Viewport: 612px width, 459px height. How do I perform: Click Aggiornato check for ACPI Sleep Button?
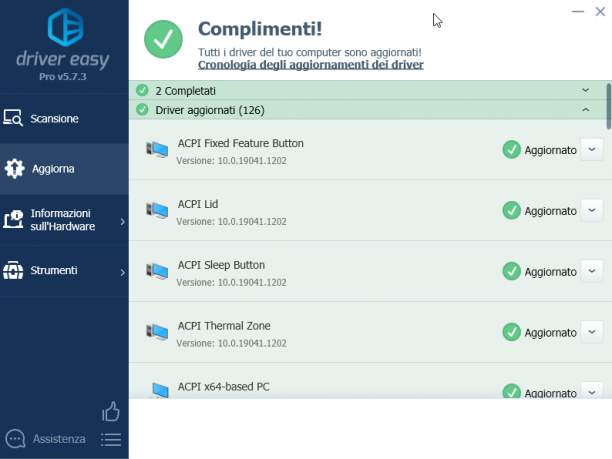(x=511, y=271)
